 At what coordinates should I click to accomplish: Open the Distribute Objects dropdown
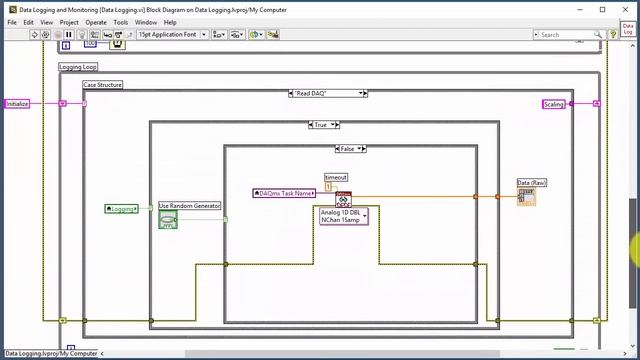pos(237,35)
